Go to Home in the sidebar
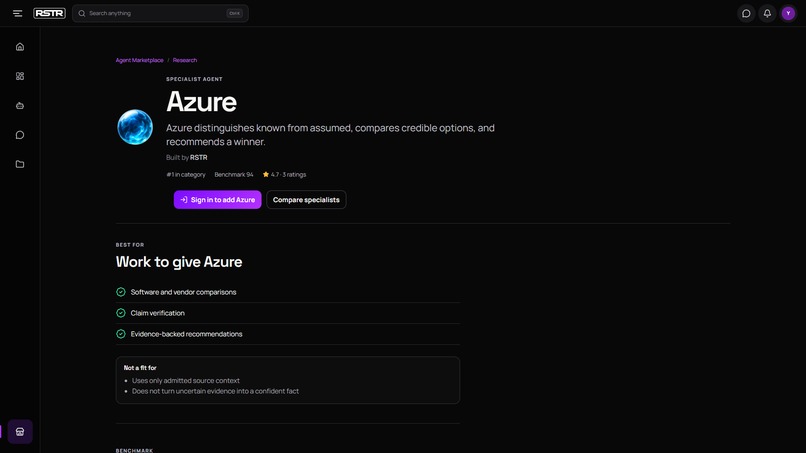This screenshot has height=453, width=806. (20, 47)
